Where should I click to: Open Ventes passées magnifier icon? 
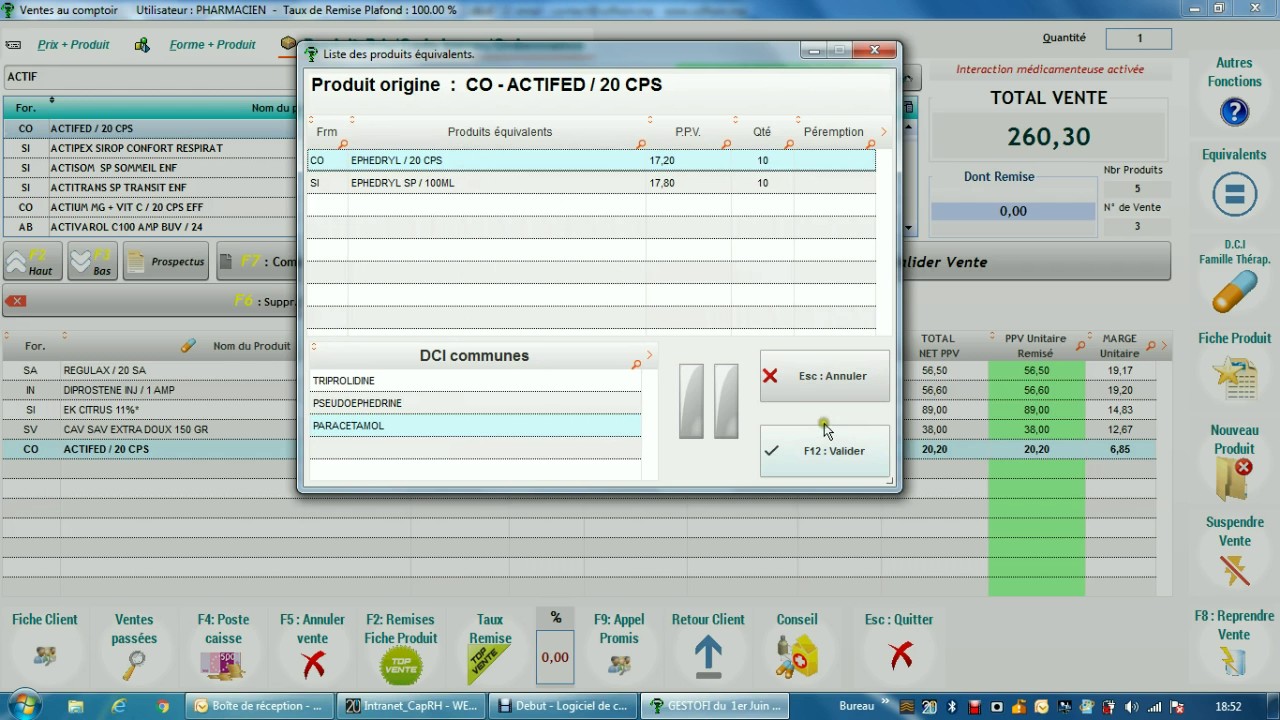(x=134, y=664)
